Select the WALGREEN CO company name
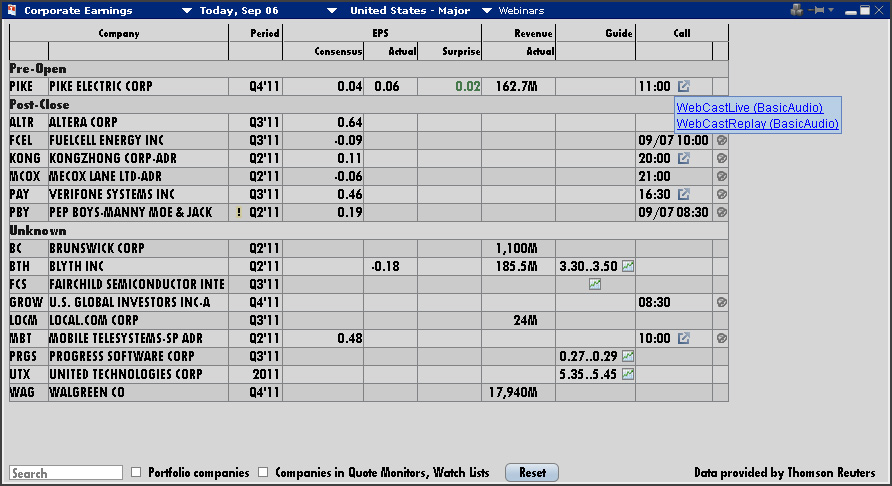Viewport: 892px width, 486px height. (86, 393)
